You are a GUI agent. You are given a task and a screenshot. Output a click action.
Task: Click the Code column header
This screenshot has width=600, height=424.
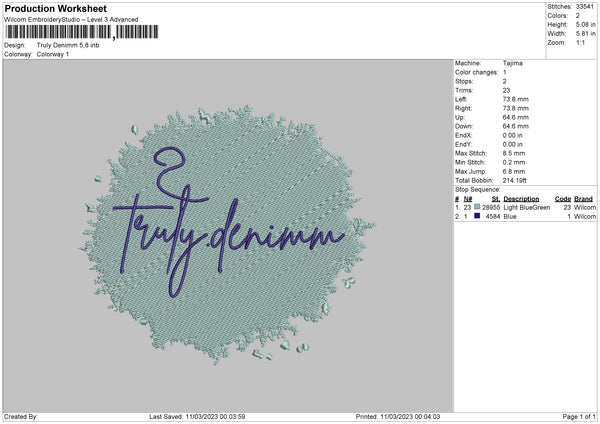562,199
